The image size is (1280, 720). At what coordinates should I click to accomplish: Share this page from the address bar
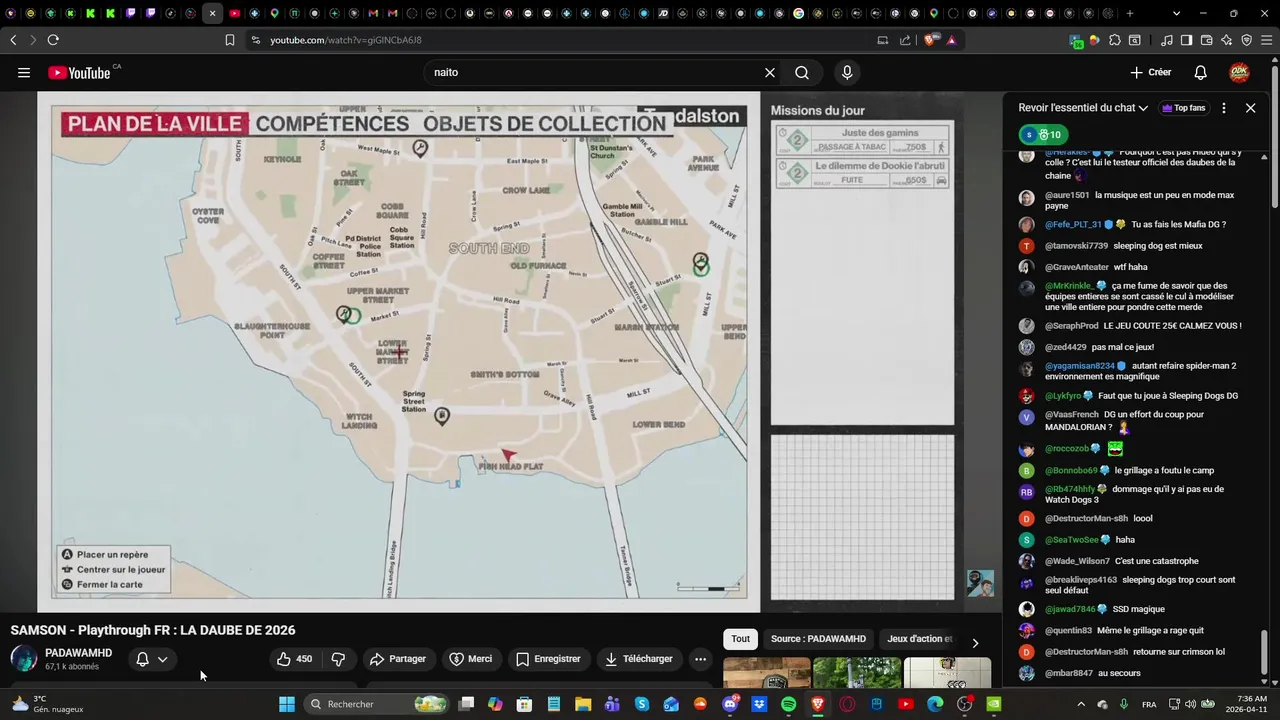[905, 40]
